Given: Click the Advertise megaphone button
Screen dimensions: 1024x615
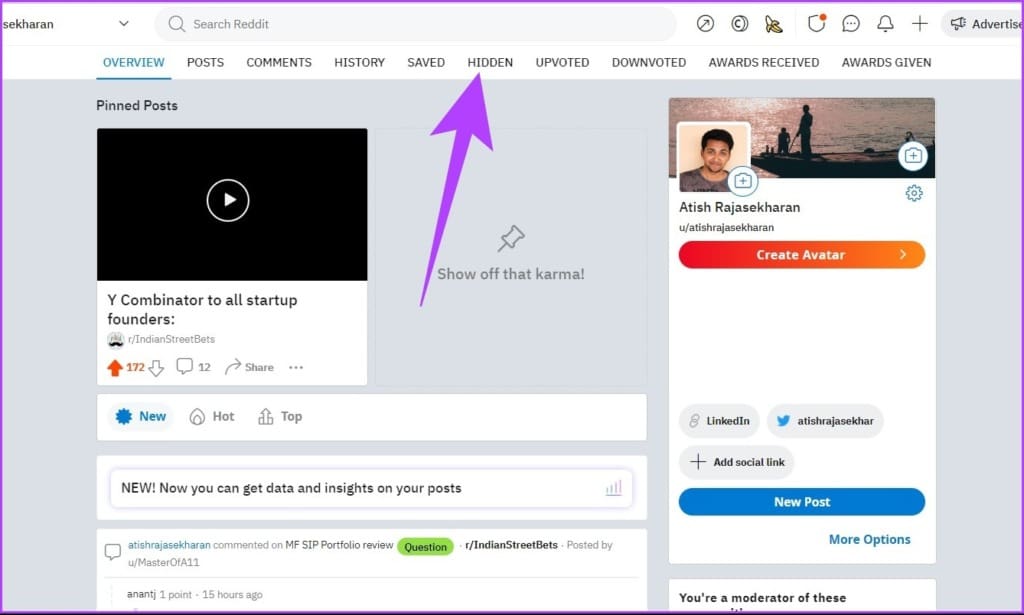Looking at the screenshot, I should point(983,24).
